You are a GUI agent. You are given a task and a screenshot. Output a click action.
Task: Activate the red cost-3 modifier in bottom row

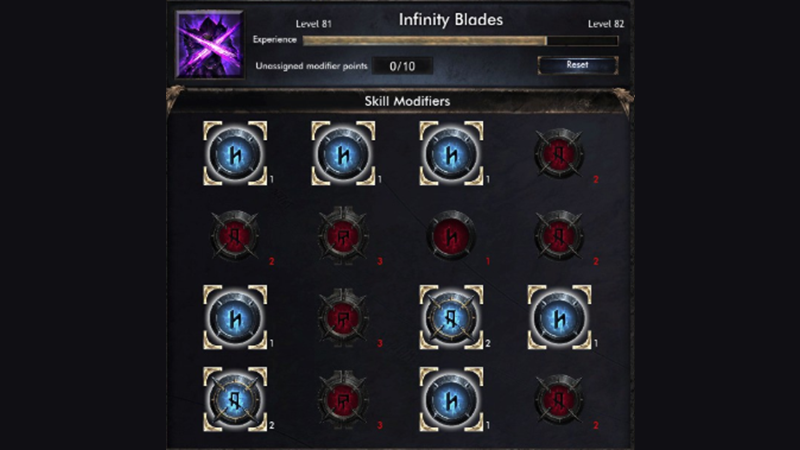(x=343, y=399)
